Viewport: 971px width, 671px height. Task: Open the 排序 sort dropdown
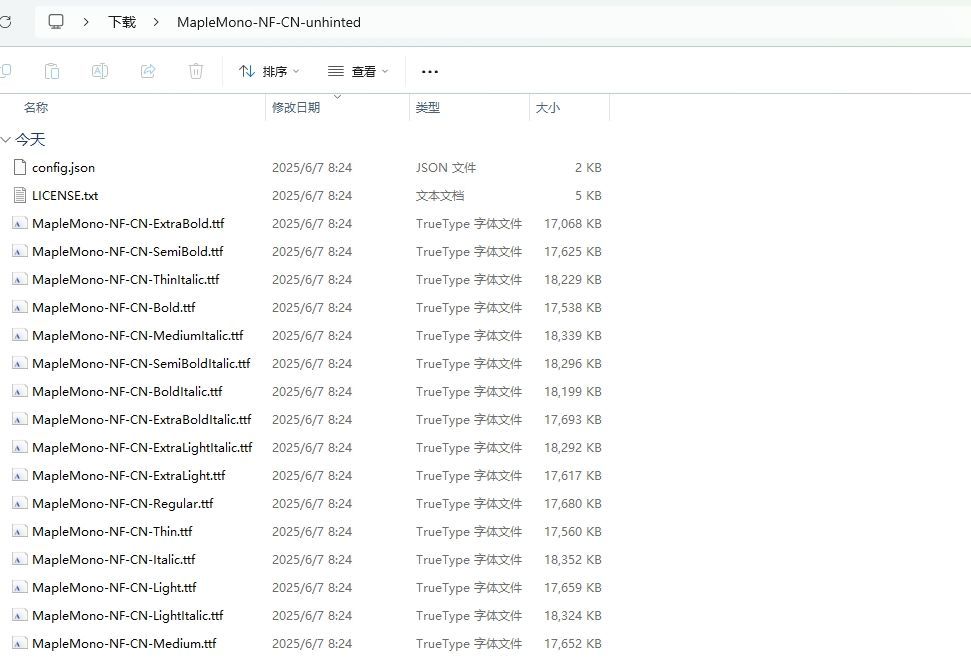(269, 72)
